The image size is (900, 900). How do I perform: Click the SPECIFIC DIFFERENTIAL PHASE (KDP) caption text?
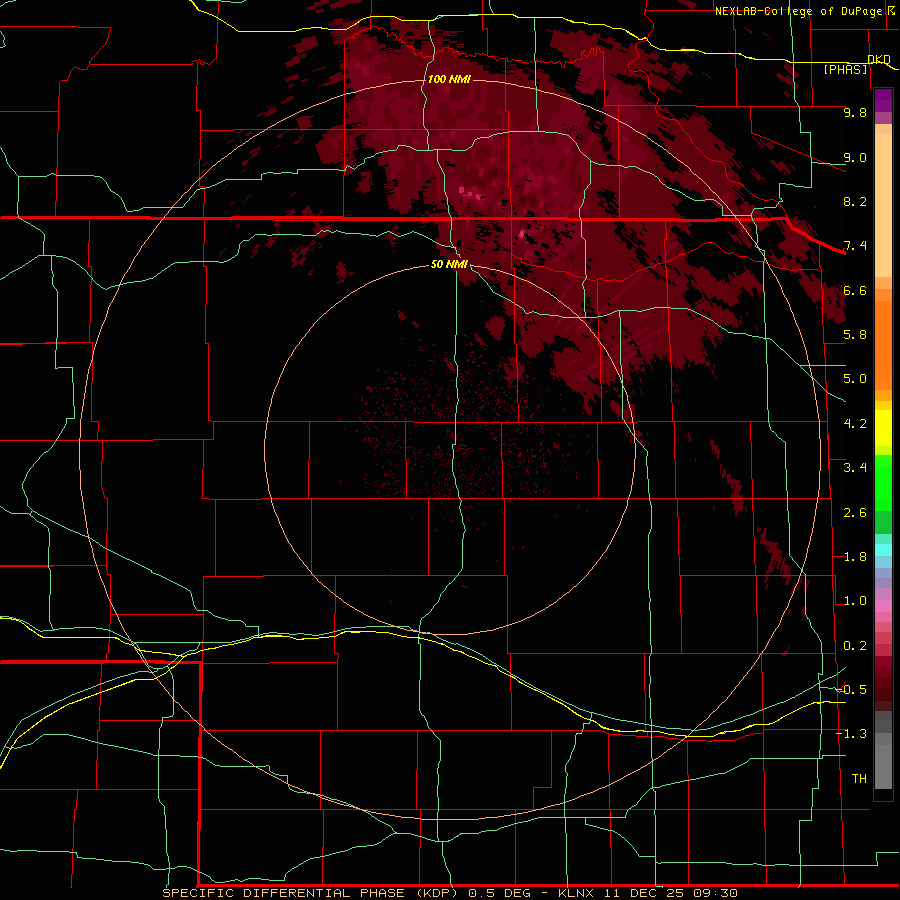pyautogui.click(x=310, y=893)
